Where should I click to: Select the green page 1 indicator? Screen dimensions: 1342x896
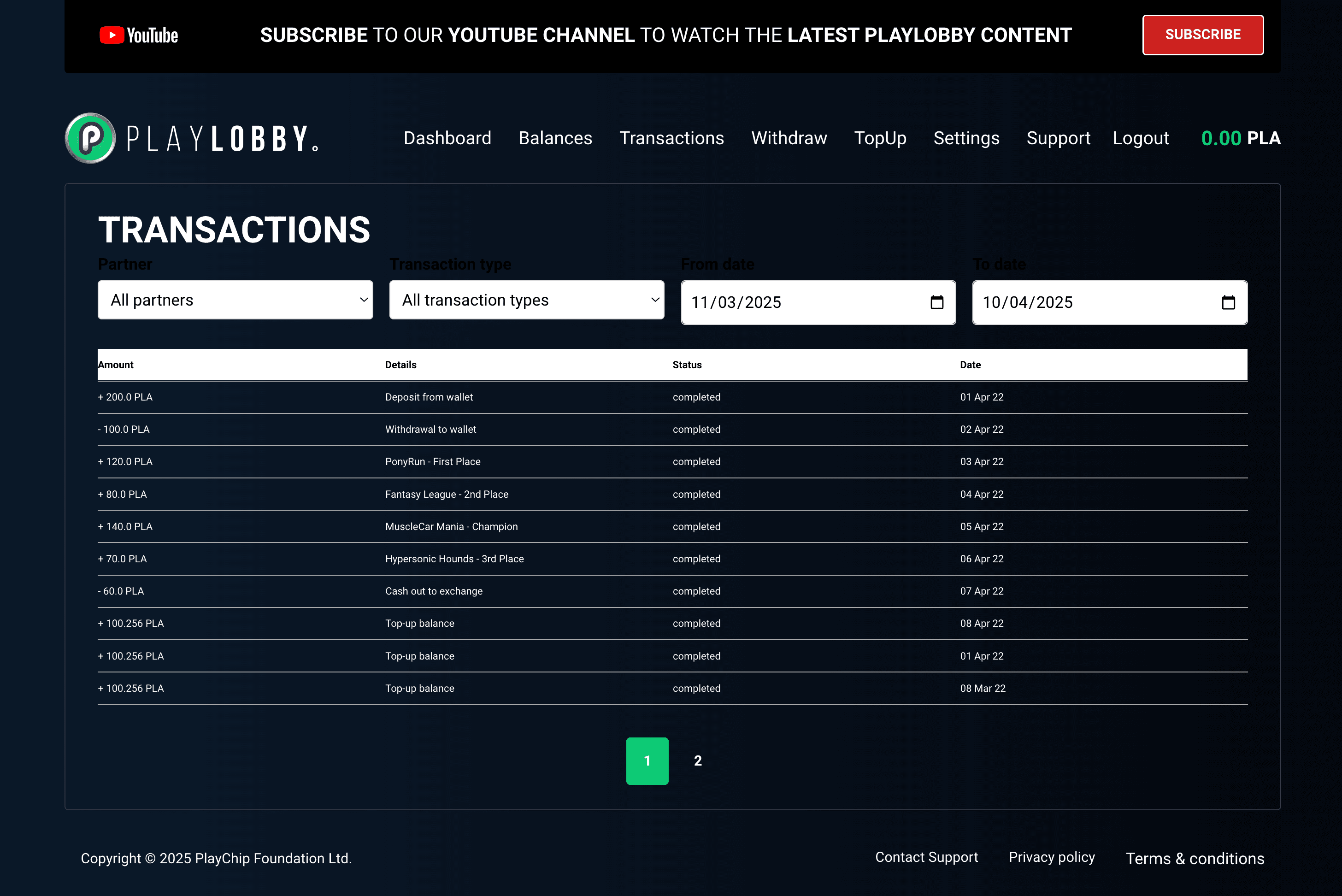647,761
